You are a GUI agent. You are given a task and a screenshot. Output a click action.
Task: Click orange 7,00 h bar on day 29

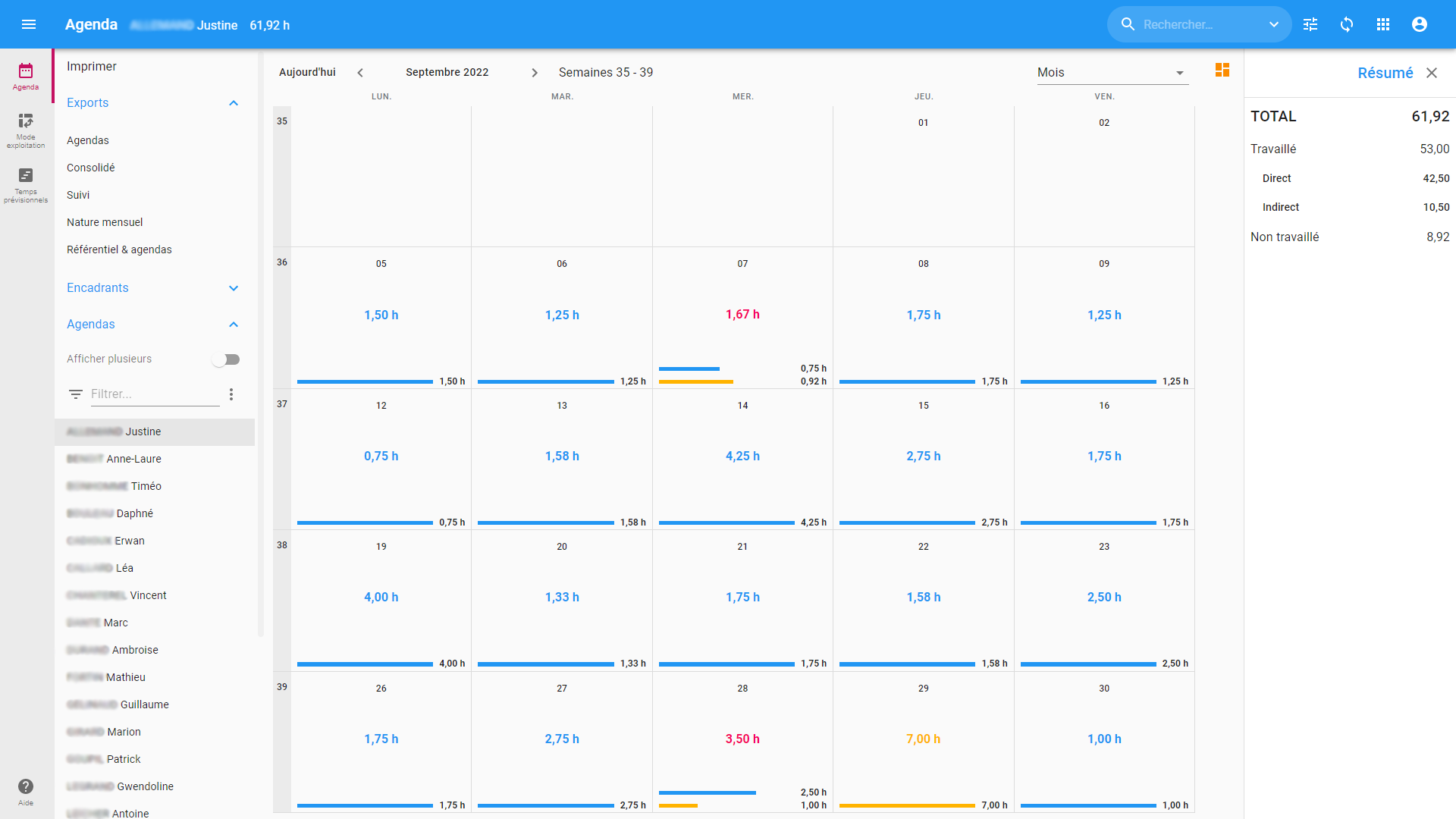907,805
